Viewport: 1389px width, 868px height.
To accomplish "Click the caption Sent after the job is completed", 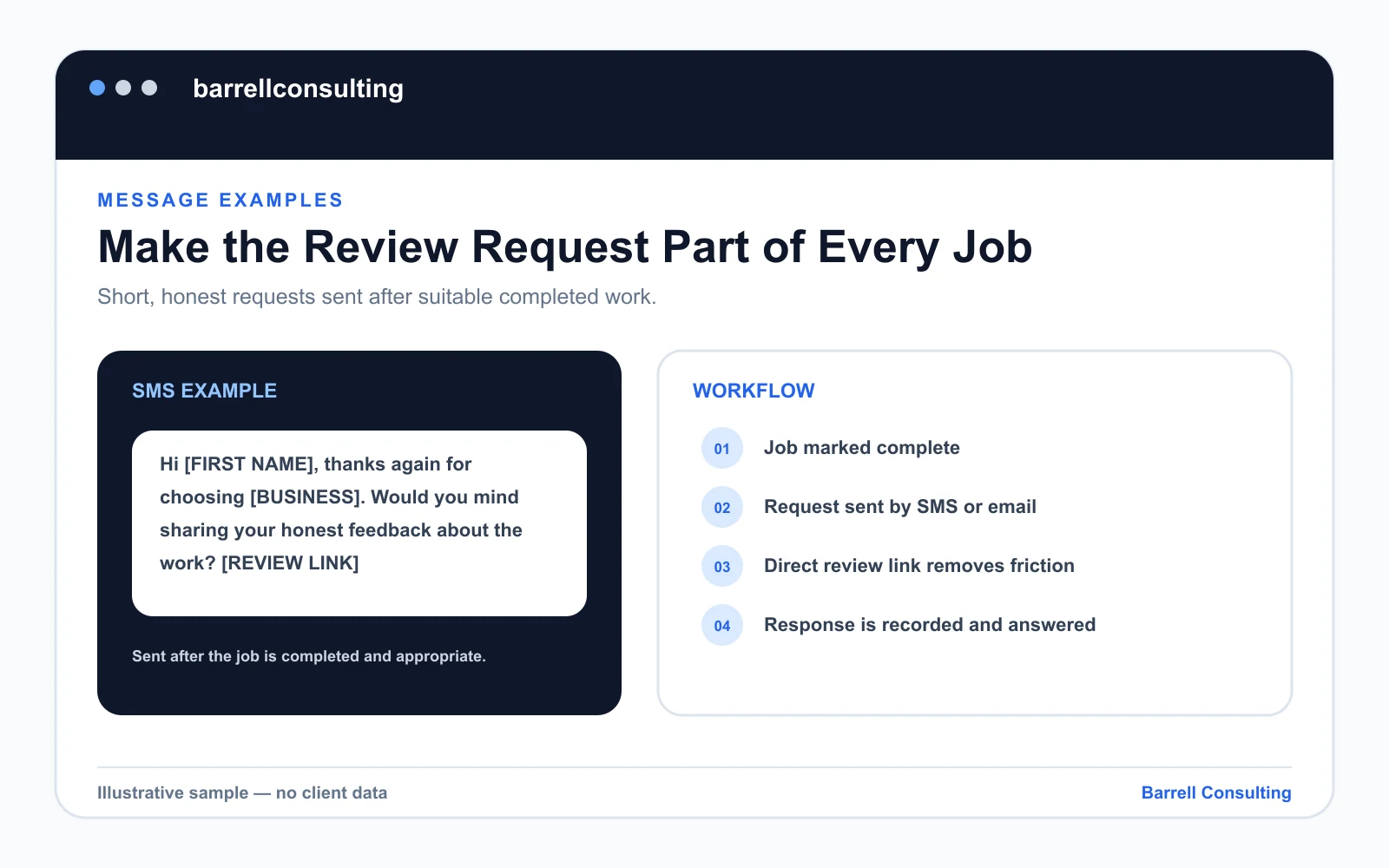I will click(308, 656).
